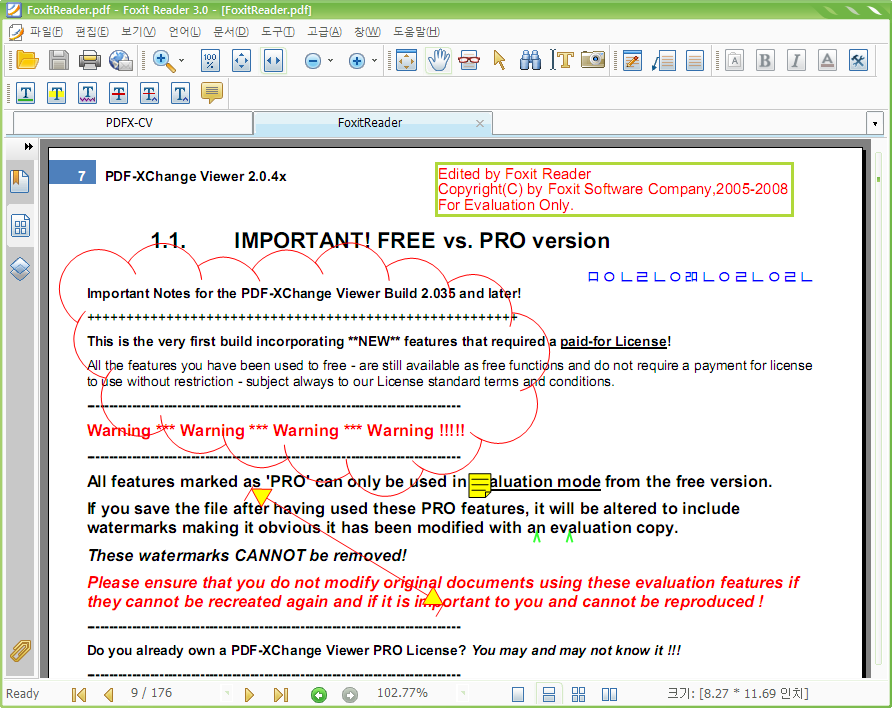Viewport: 892px width, 708px height.
Task: Open a file with the folder icon
Action: point(27,60)
